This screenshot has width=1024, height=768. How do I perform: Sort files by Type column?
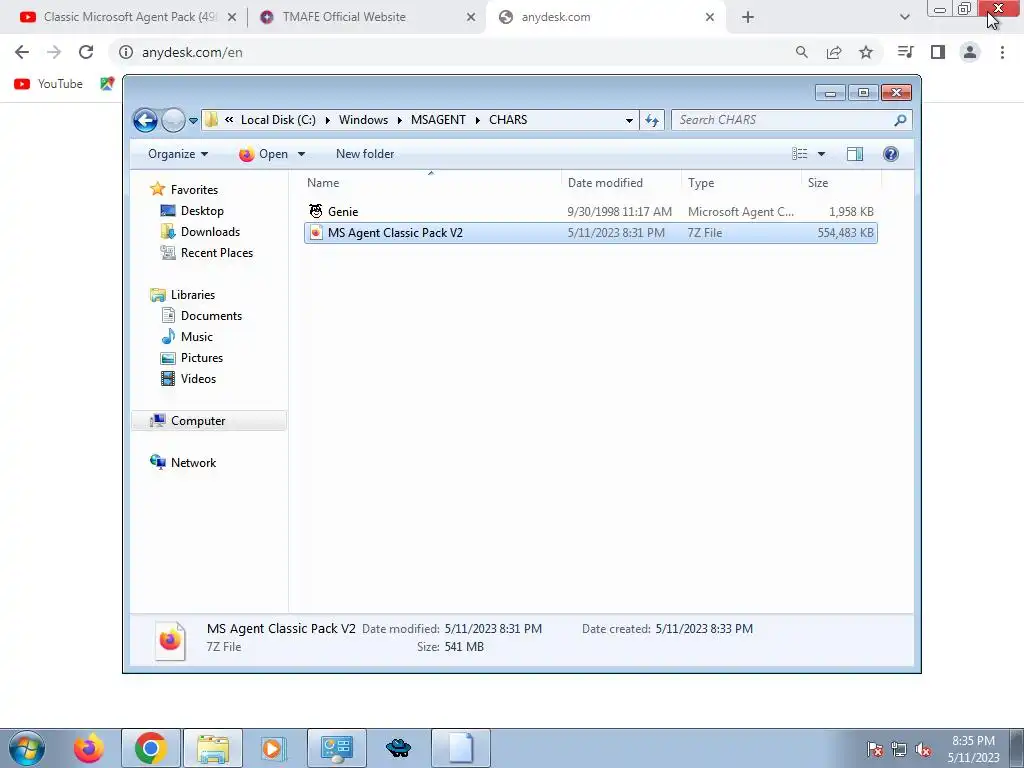(x=741, y=183)
